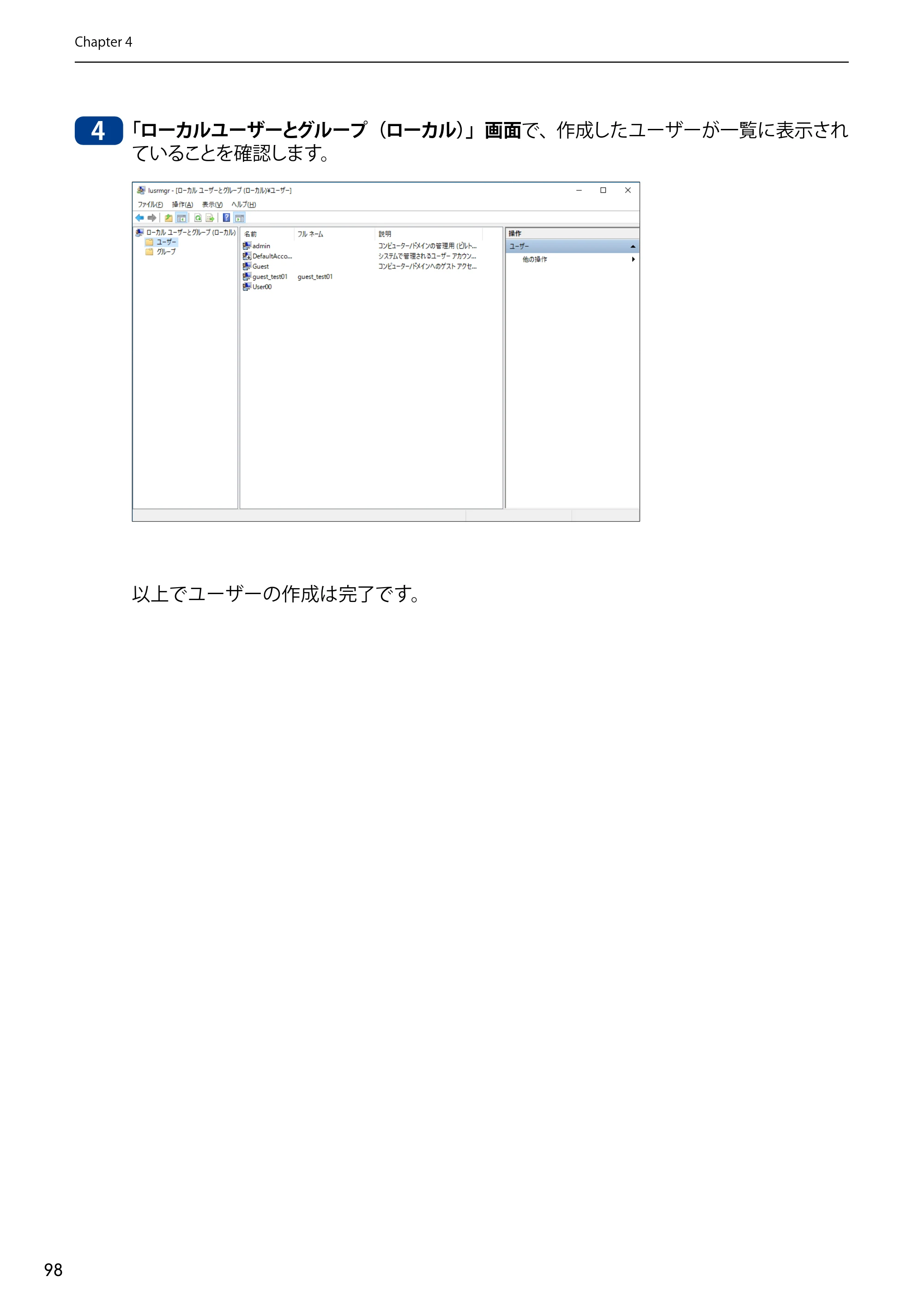Image resolution: width=924 pixels, height=1307 pixels.
Task: Open the 操作(A) menu
Action: click(183, 205)
